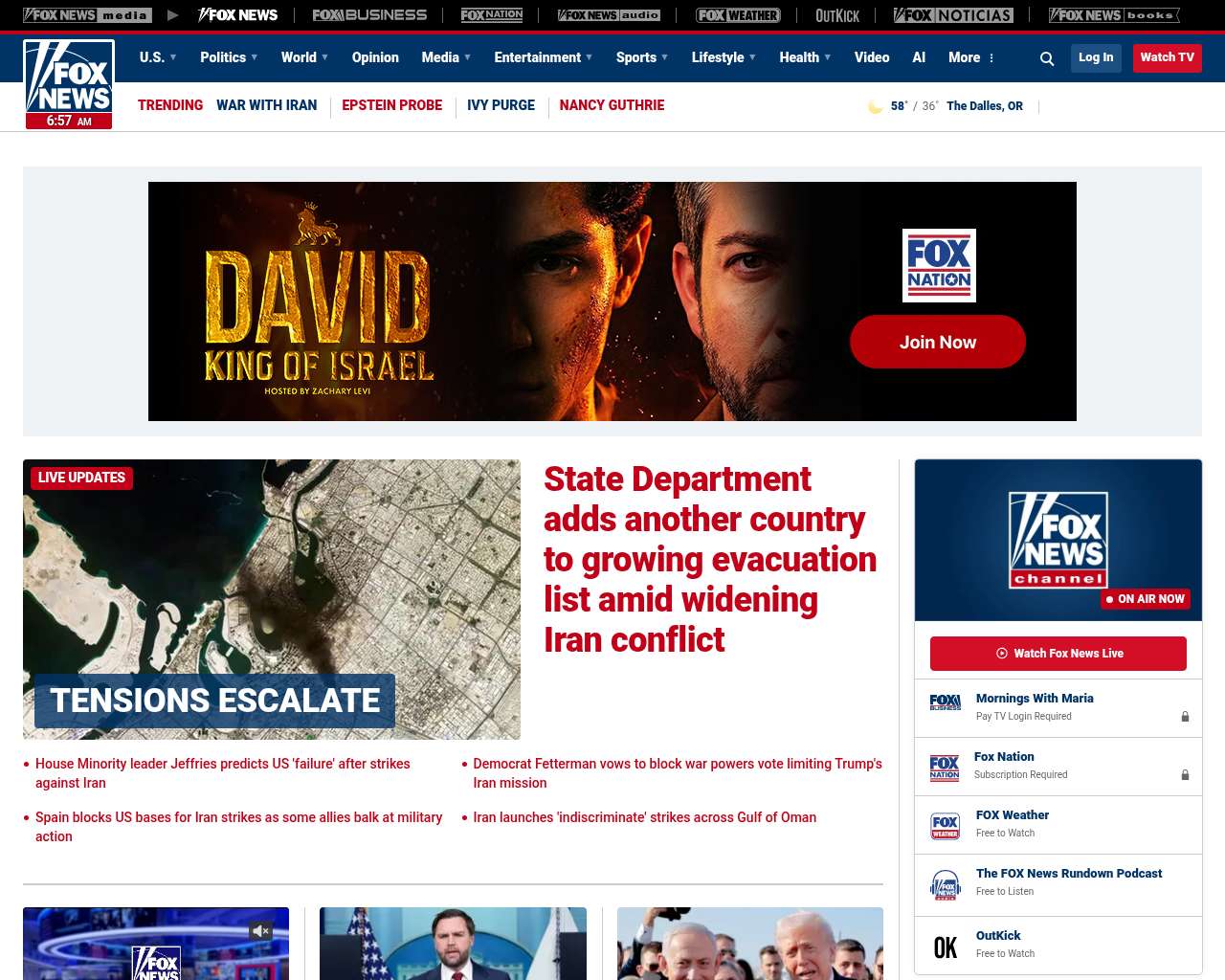Open the Fox News Books logo
The width and height of the screenshot is (1225, 980).
click(1114, 15)
